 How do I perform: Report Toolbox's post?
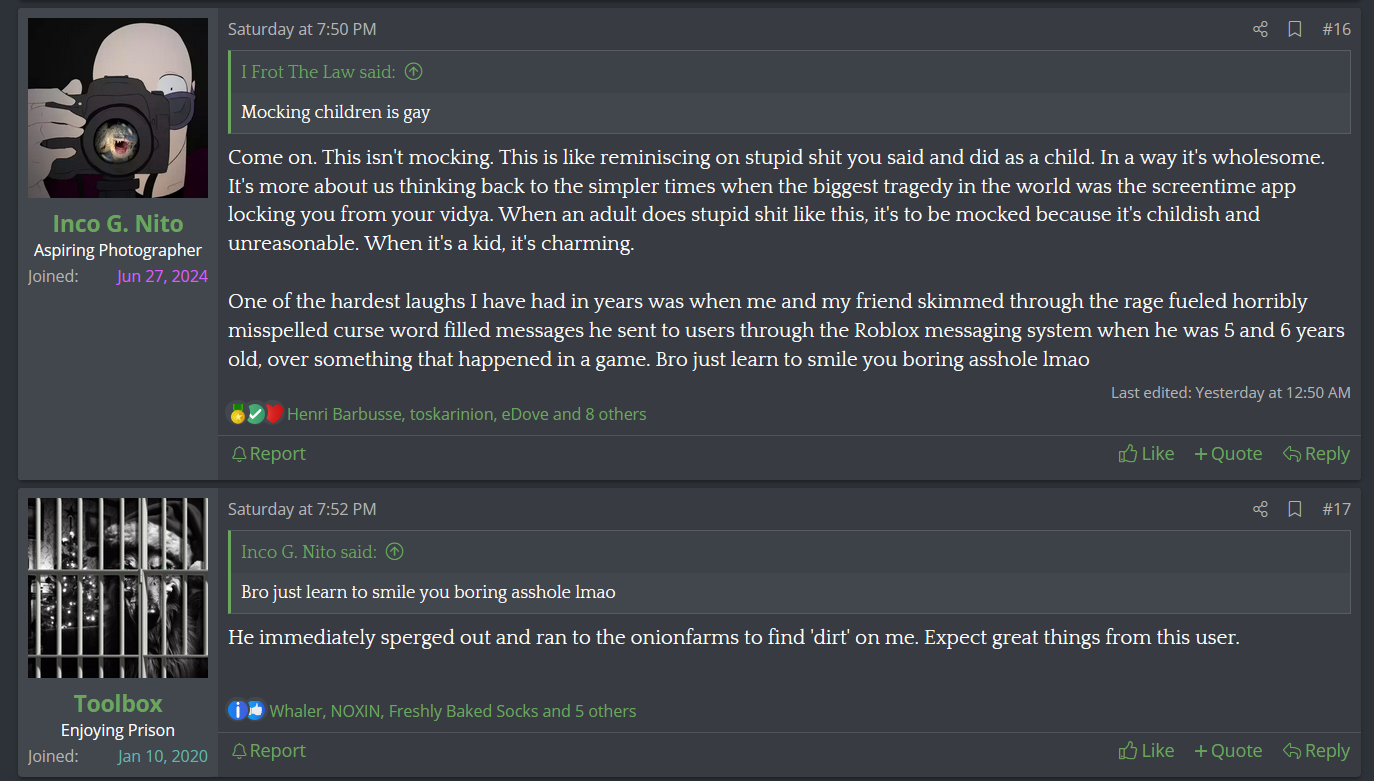[x=268, y=751]
